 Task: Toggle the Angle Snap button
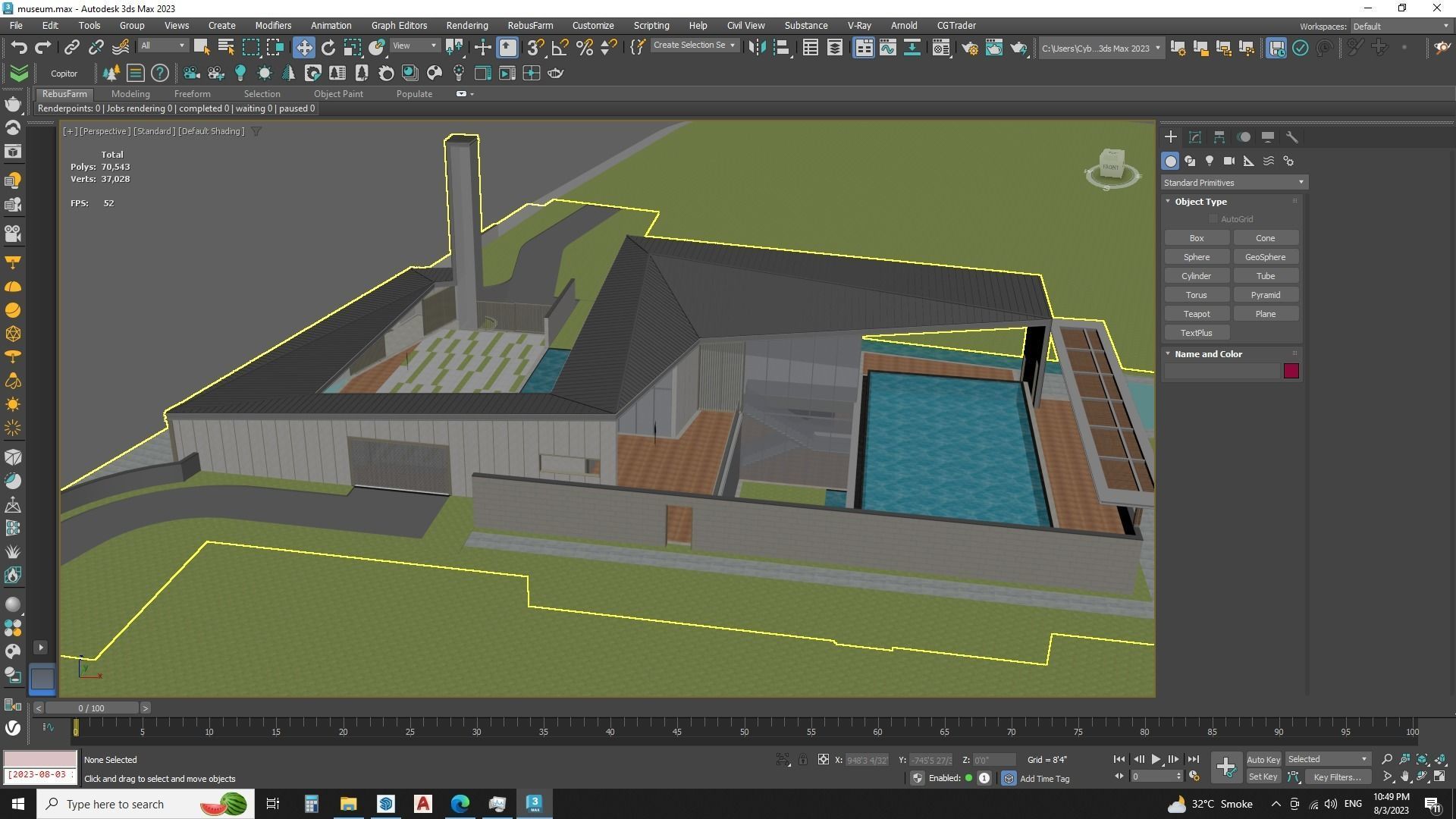coord(560,47)
